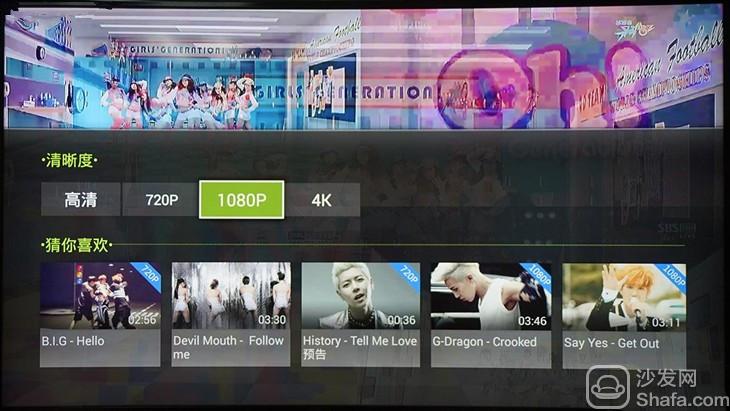Click the 1080P badge on Say Yes thumbnail

coord(672,276)
